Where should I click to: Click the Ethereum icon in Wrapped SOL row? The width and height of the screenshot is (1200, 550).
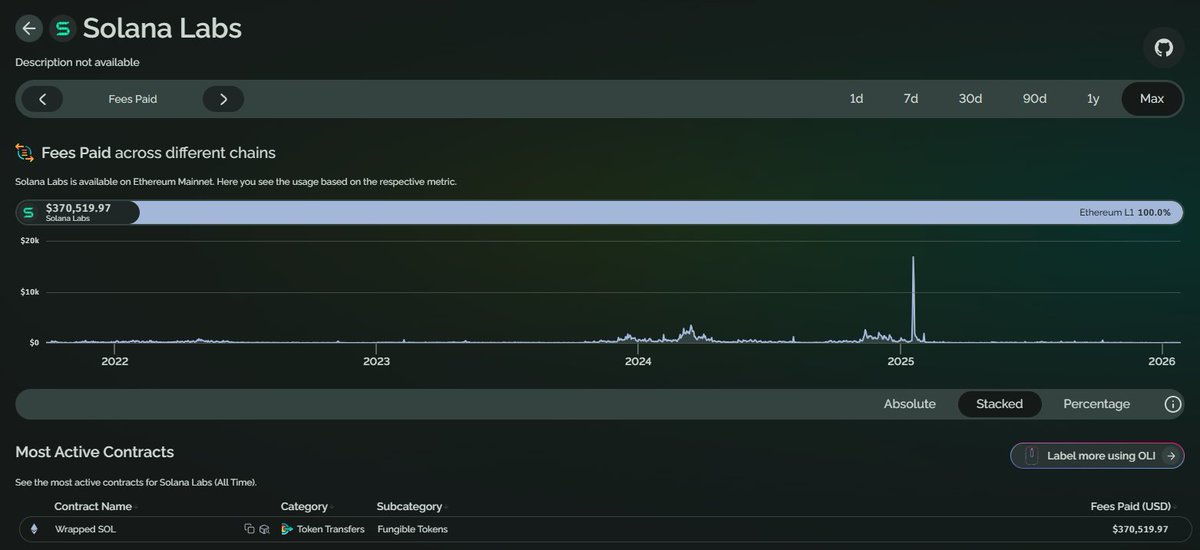[x=36, y=529]
